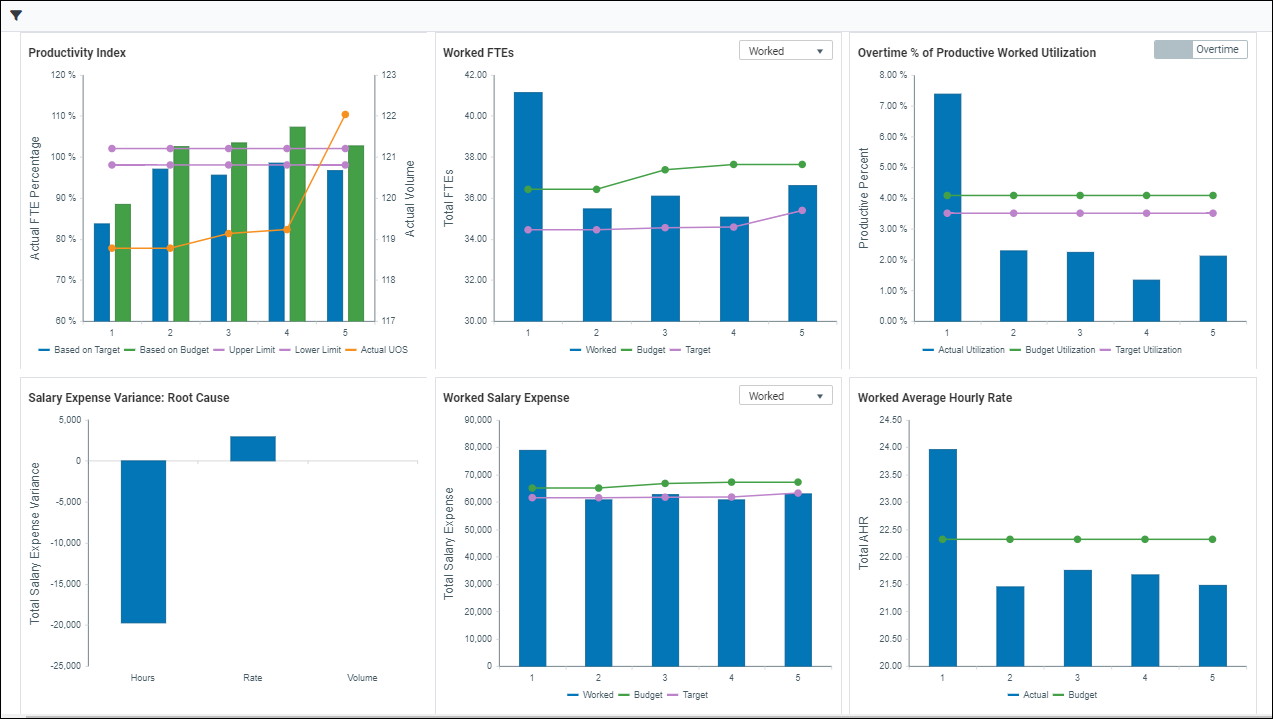Toggle 'Actual UOS' legend entry

coord(383,350)
